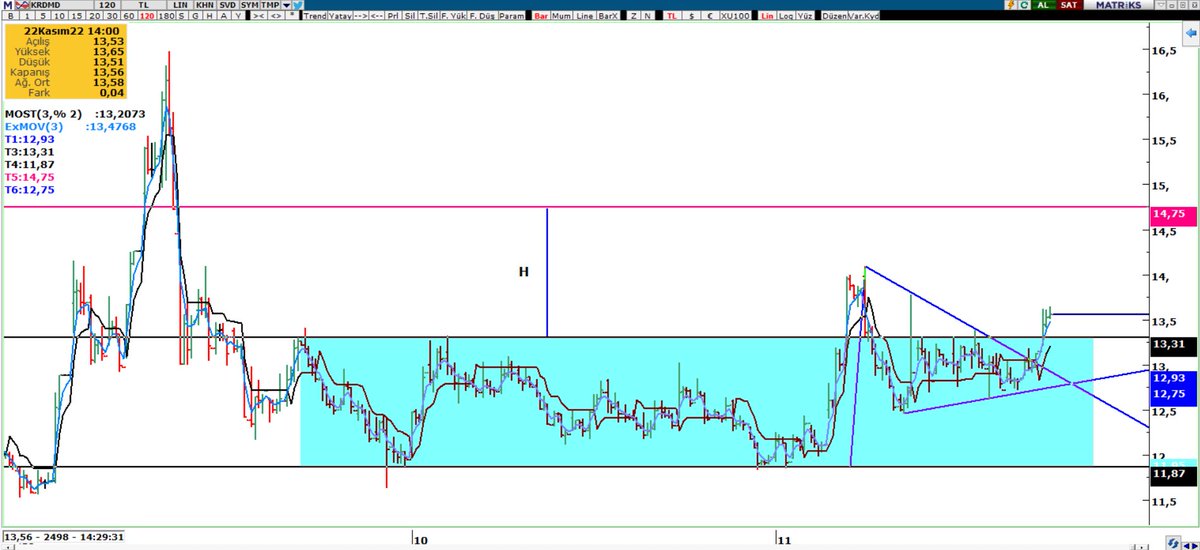
Task: Select the 10 minute timeframe
Action: click(x=60, y=17)
